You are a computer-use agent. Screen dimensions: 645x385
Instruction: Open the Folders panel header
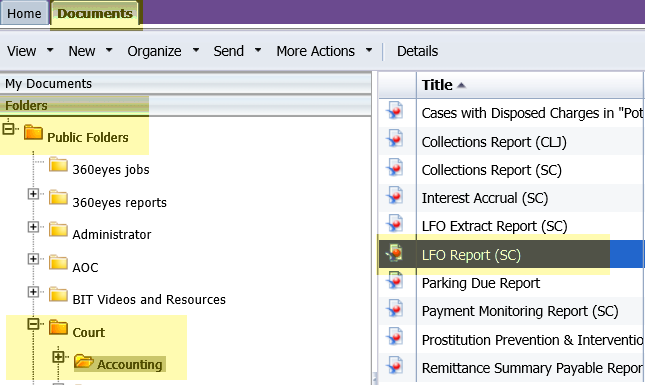pos(186,106)
